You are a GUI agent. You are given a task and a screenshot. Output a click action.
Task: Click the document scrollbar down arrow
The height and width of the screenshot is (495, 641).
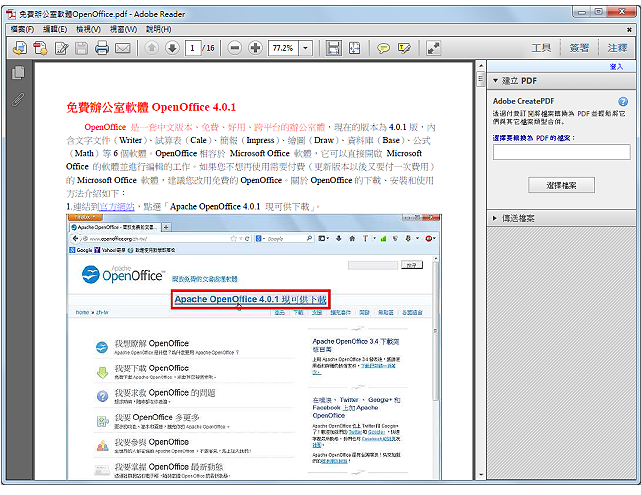pos(481,475)
